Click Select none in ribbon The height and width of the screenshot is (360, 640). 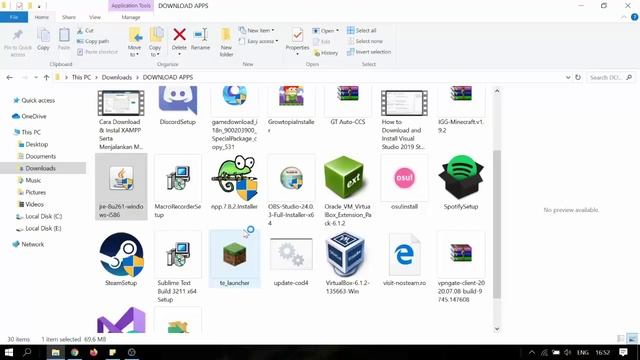pos(365,41)
